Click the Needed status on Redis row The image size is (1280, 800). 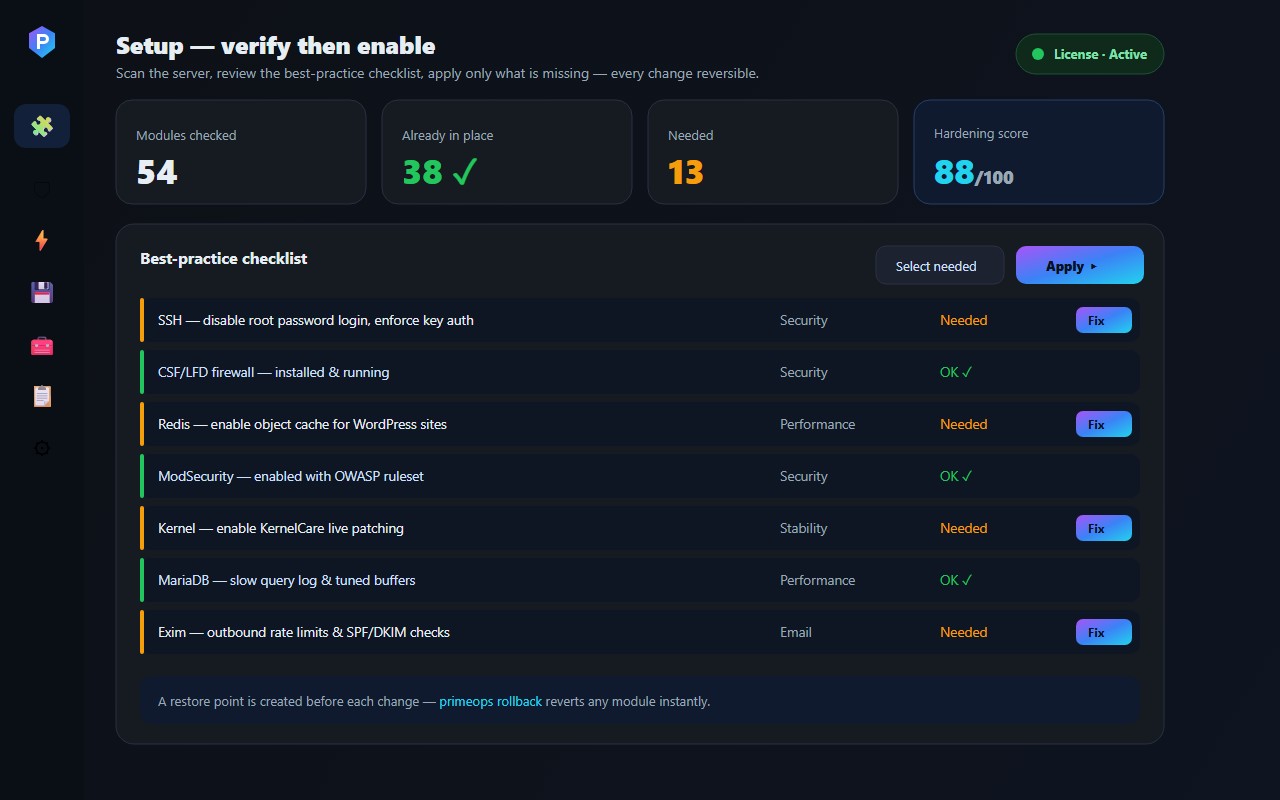click(964, 424)
